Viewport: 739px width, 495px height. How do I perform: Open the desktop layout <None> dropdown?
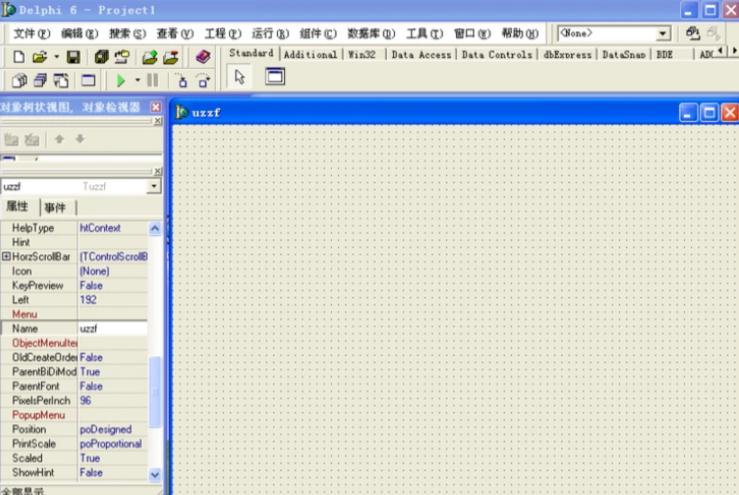click(663, 33)
